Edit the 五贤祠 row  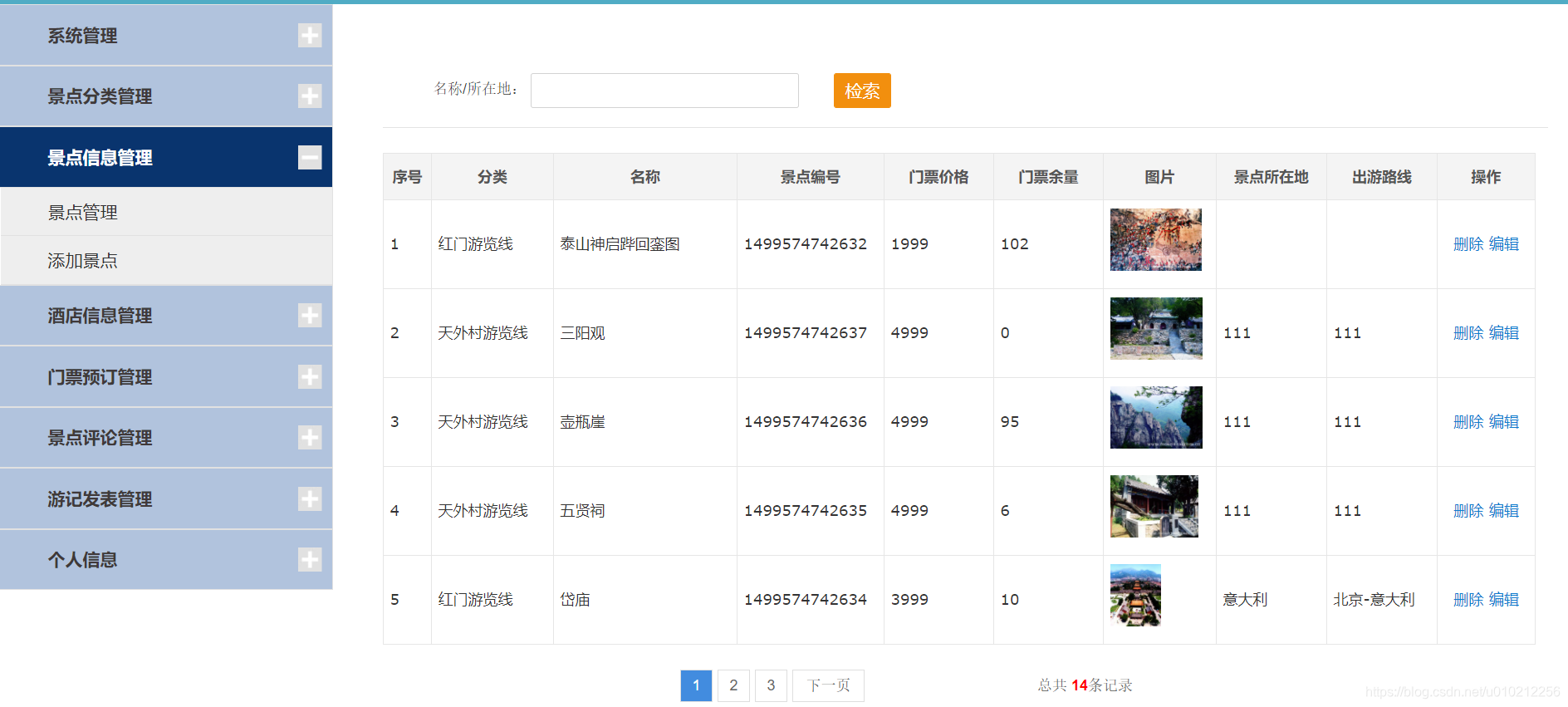[1504, 511]
